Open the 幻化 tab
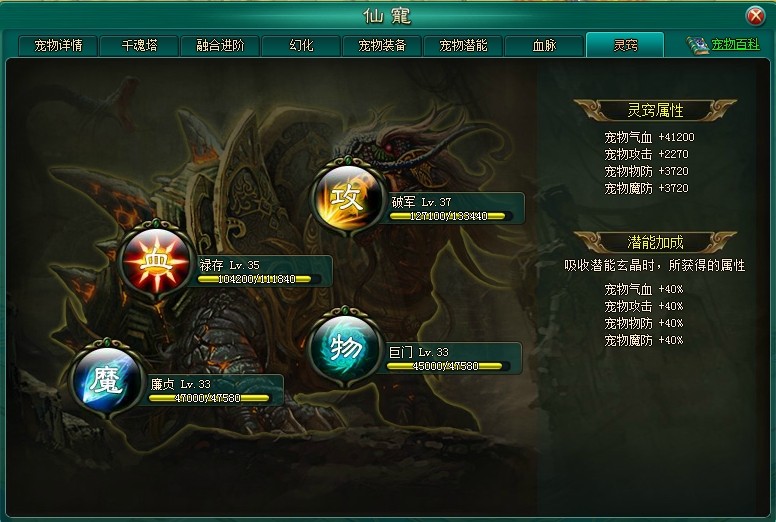The height and width of the screenshot is (522, 776). pos(301,46)
